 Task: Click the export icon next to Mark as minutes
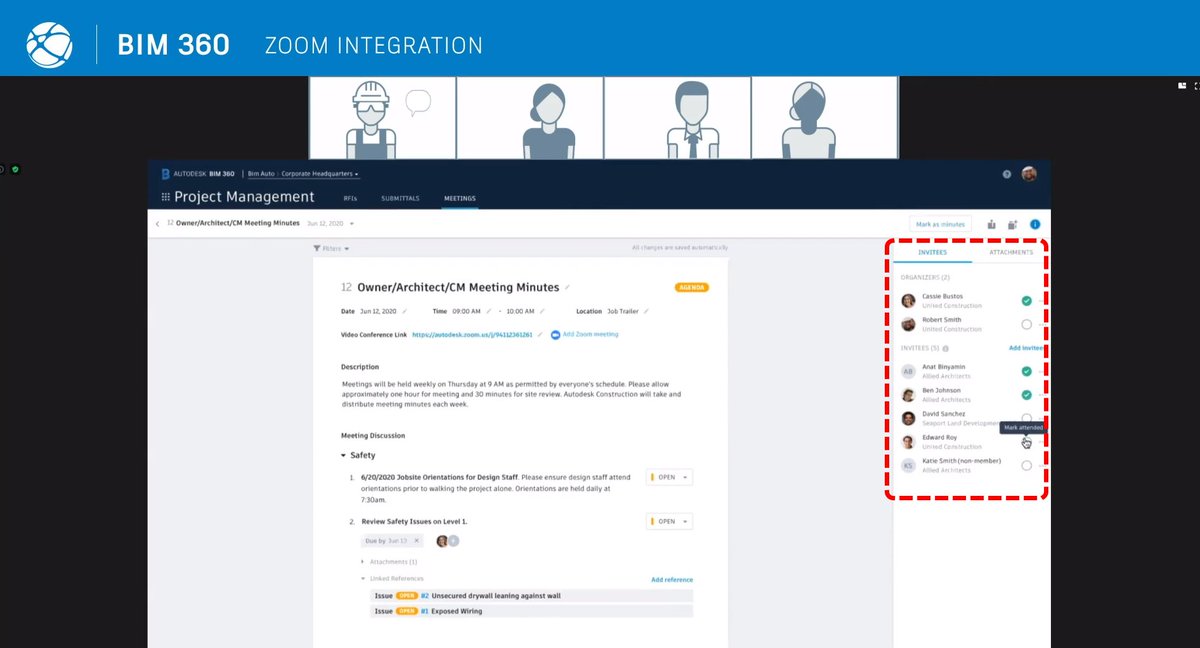992,224
